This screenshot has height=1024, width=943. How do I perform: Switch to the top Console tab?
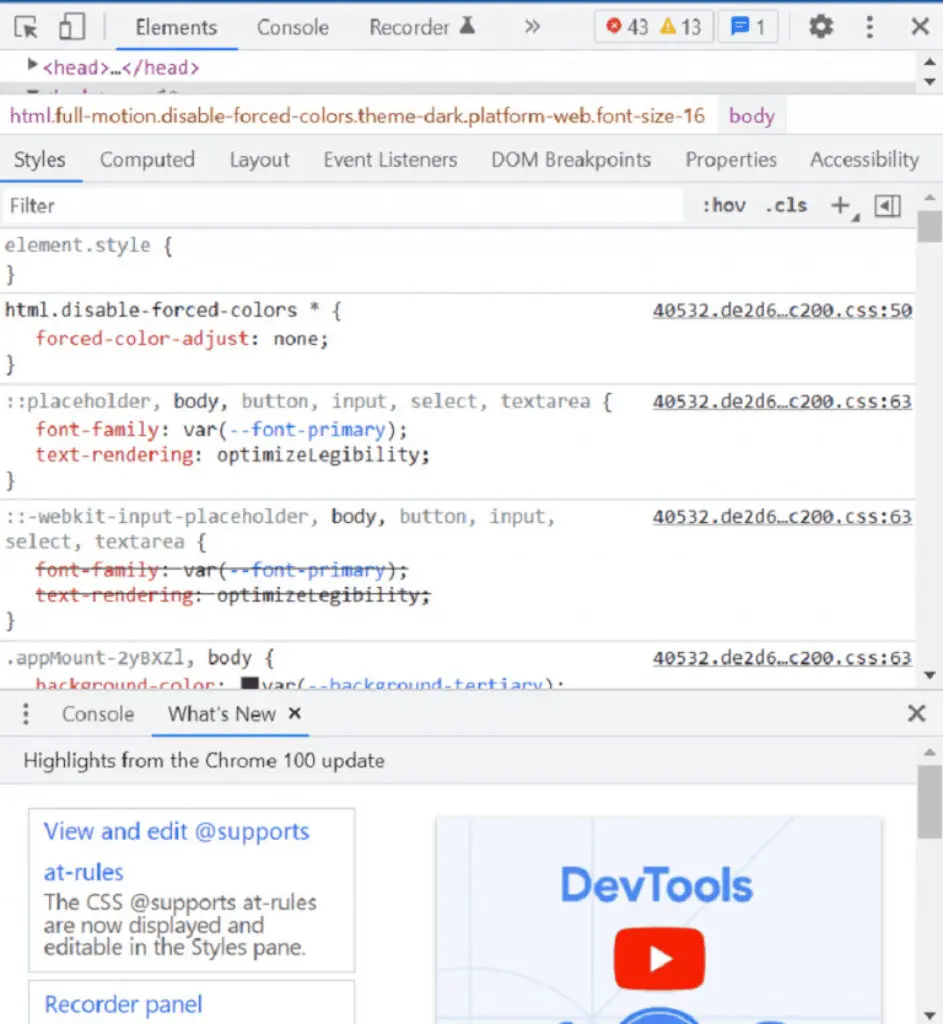click(293, 27)
